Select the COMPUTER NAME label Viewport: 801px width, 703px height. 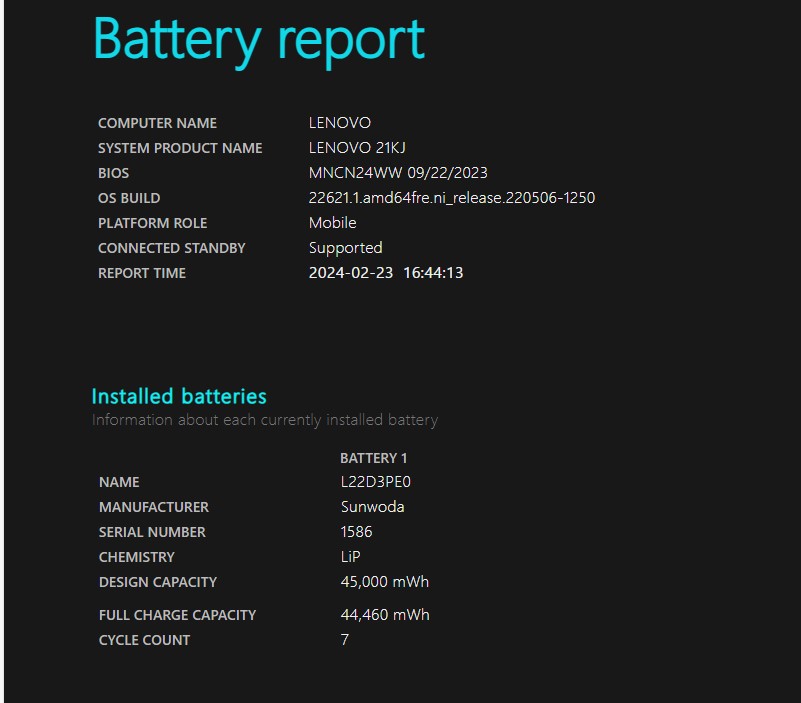click(157, 123)
